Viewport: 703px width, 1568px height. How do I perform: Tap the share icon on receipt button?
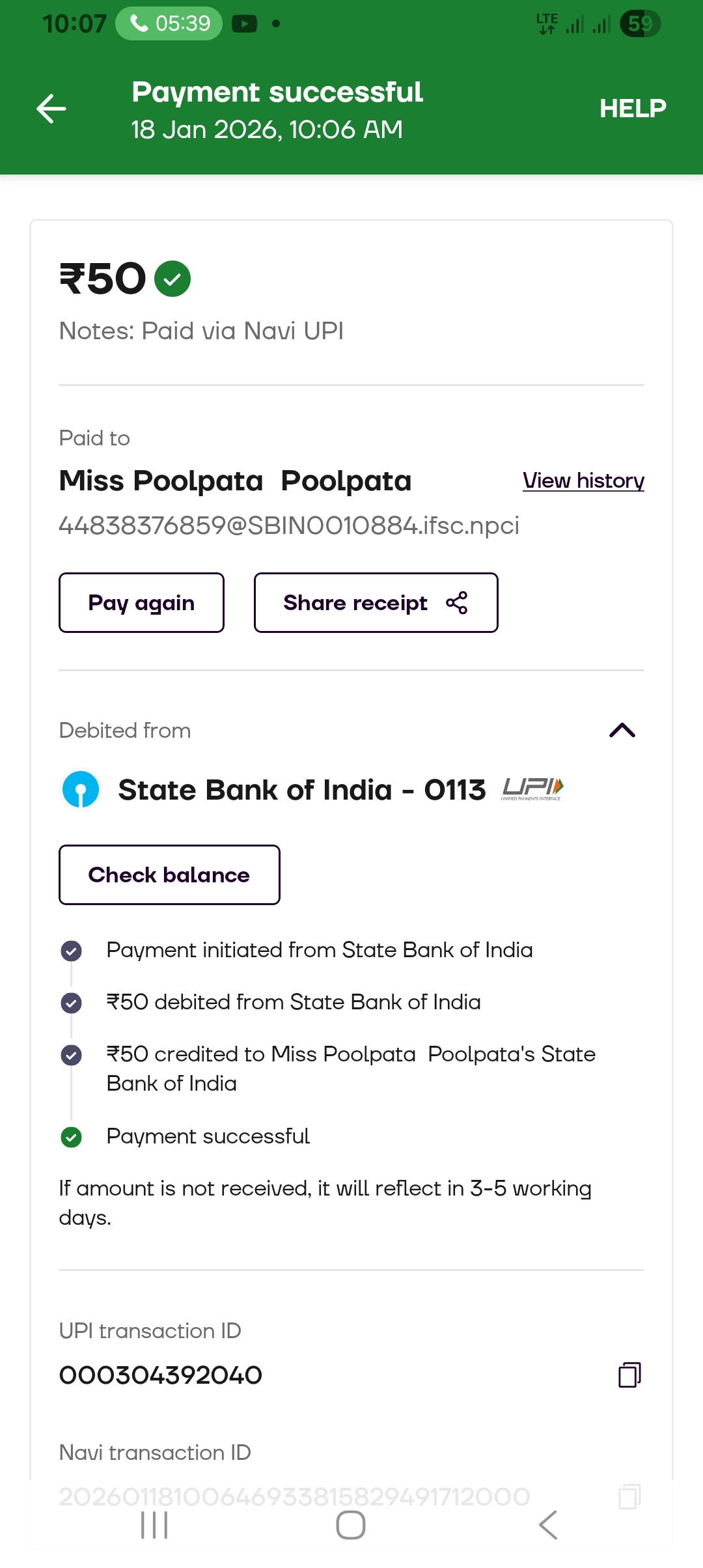coord(457,603)
